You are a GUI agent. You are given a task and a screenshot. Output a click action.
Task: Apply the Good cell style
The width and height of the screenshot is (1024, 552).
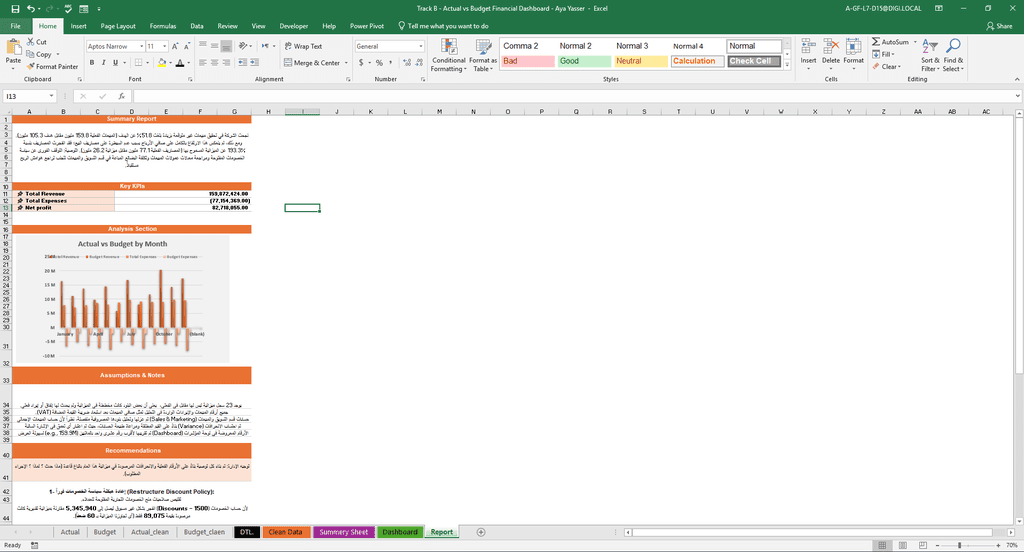[584, 61]
